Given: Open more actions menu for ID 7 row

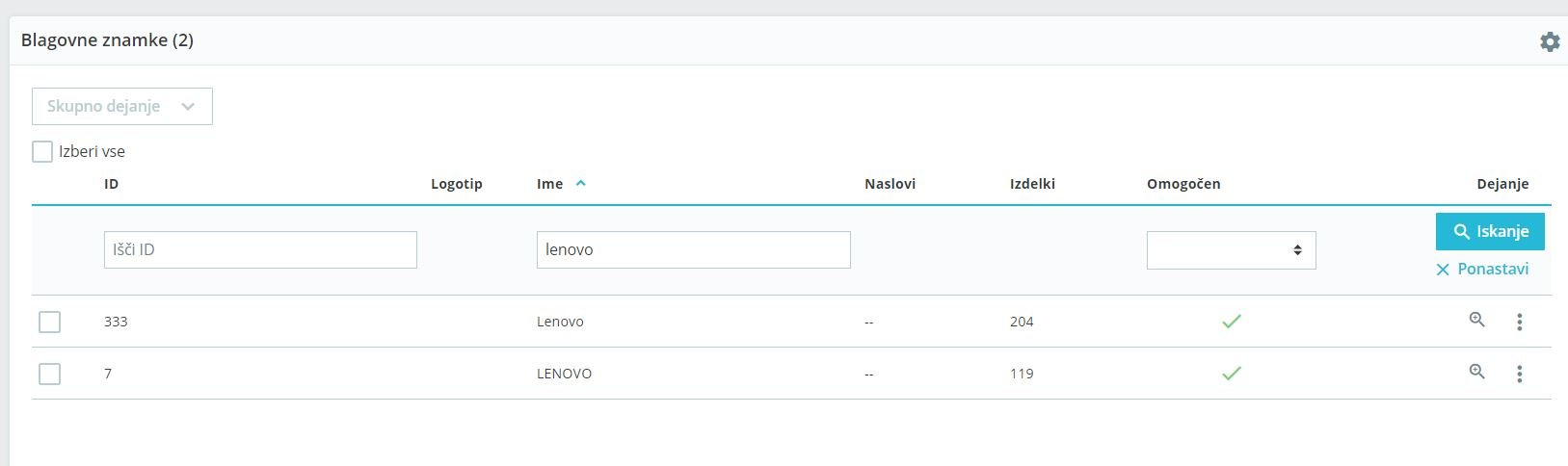Looking at the screenshot, I should pyautogui.click(x=1519, y=374).
